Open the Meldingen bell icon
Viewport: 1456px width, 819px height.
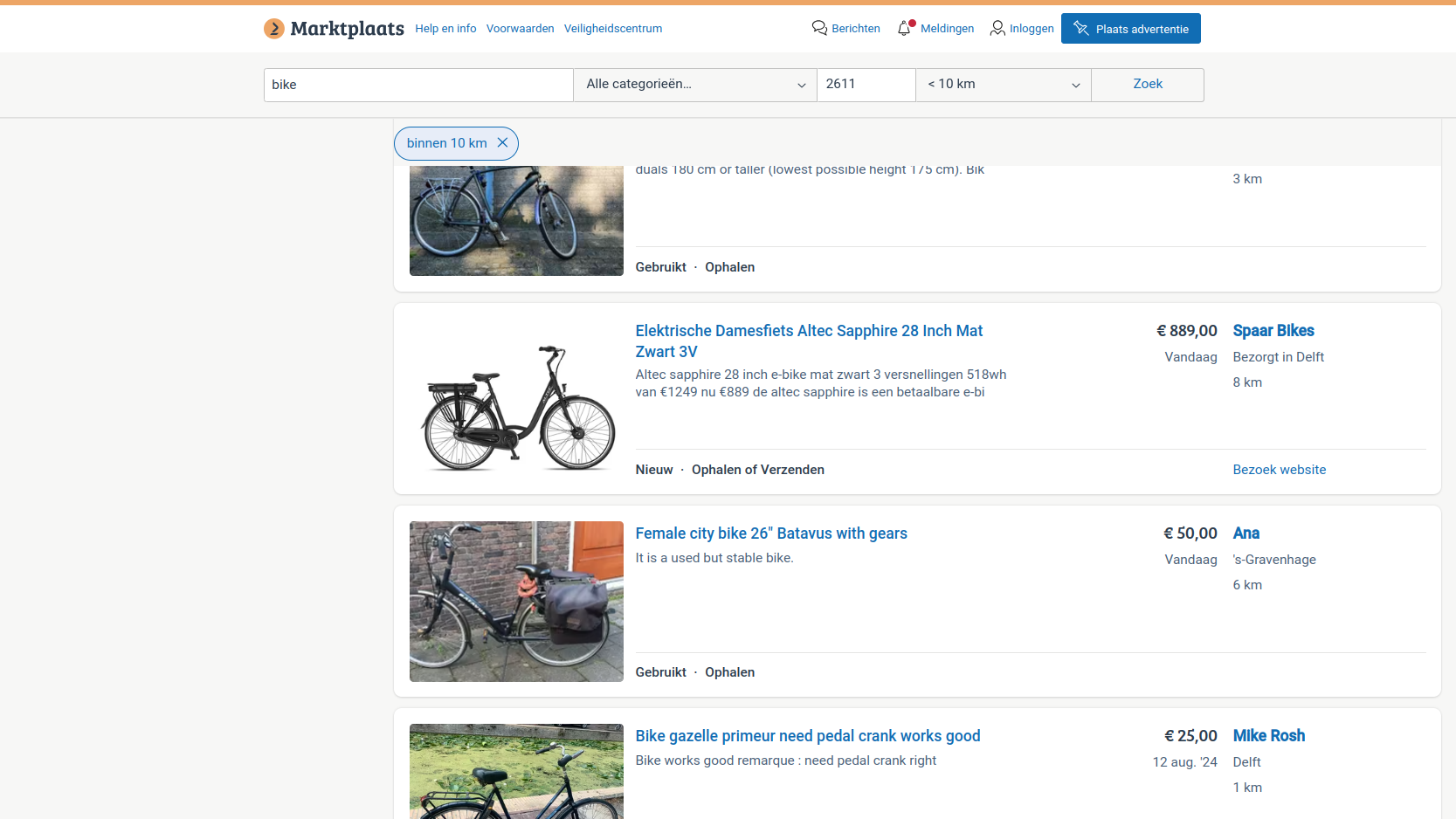click(905, 28)
